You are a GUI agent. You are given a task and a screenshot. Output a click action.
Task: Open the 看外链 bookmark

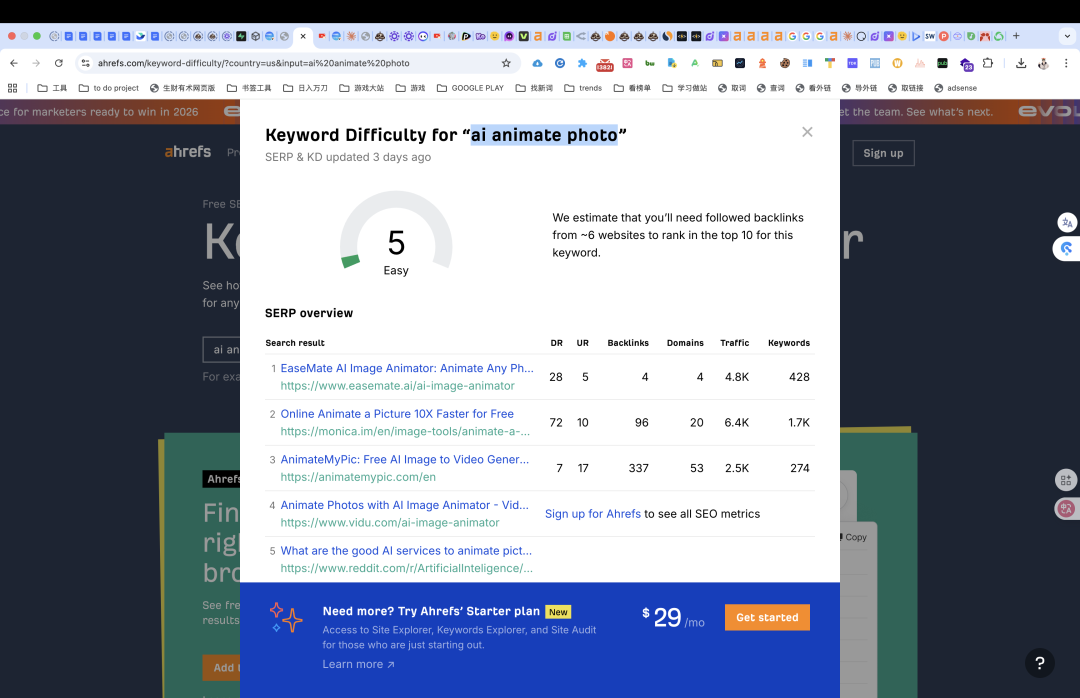coord(813,88)
